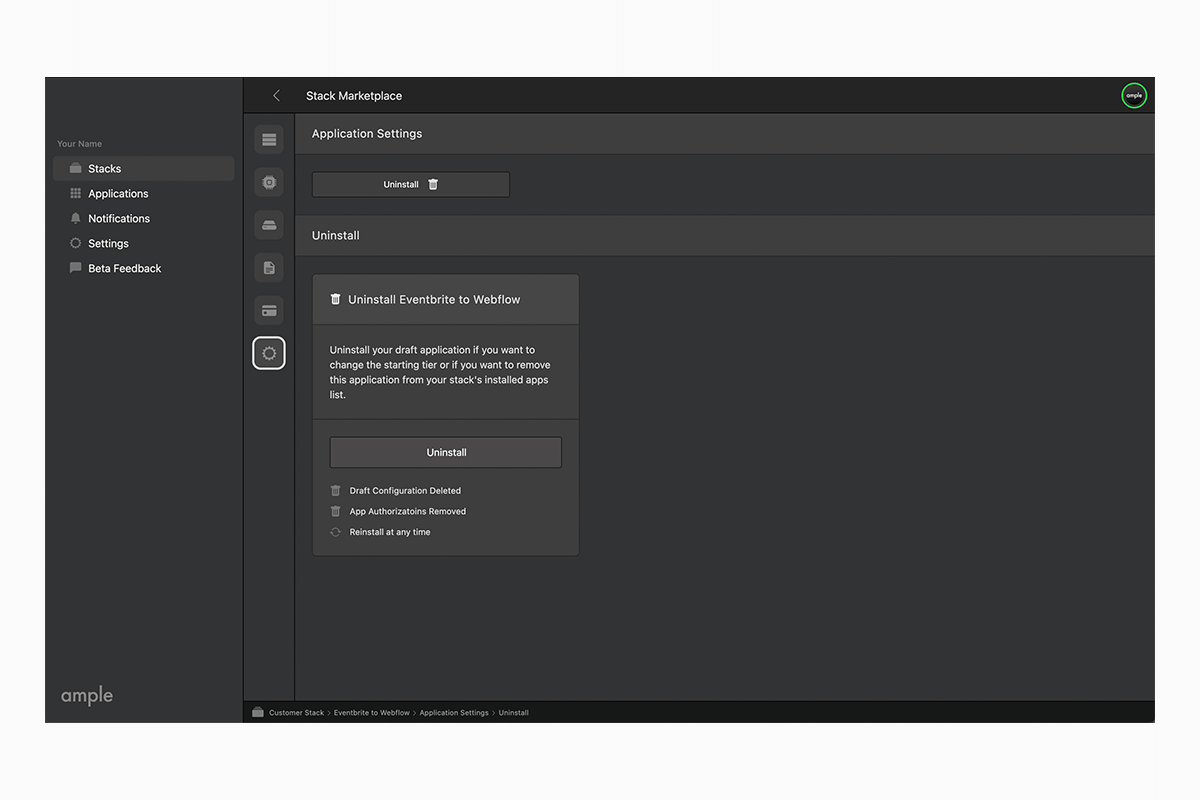Open the stack layers icon in icon rail

pyautogui.click(x=269, y=140)
